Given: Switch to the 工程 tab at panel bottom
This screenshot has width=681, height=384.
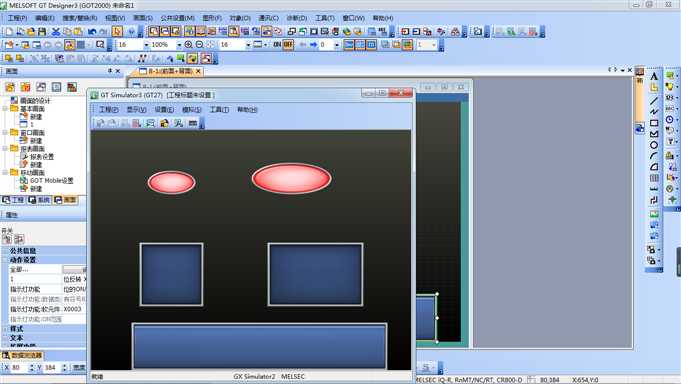Looking at the screenshot, I should pyautogui.click(x=13, y=200).
